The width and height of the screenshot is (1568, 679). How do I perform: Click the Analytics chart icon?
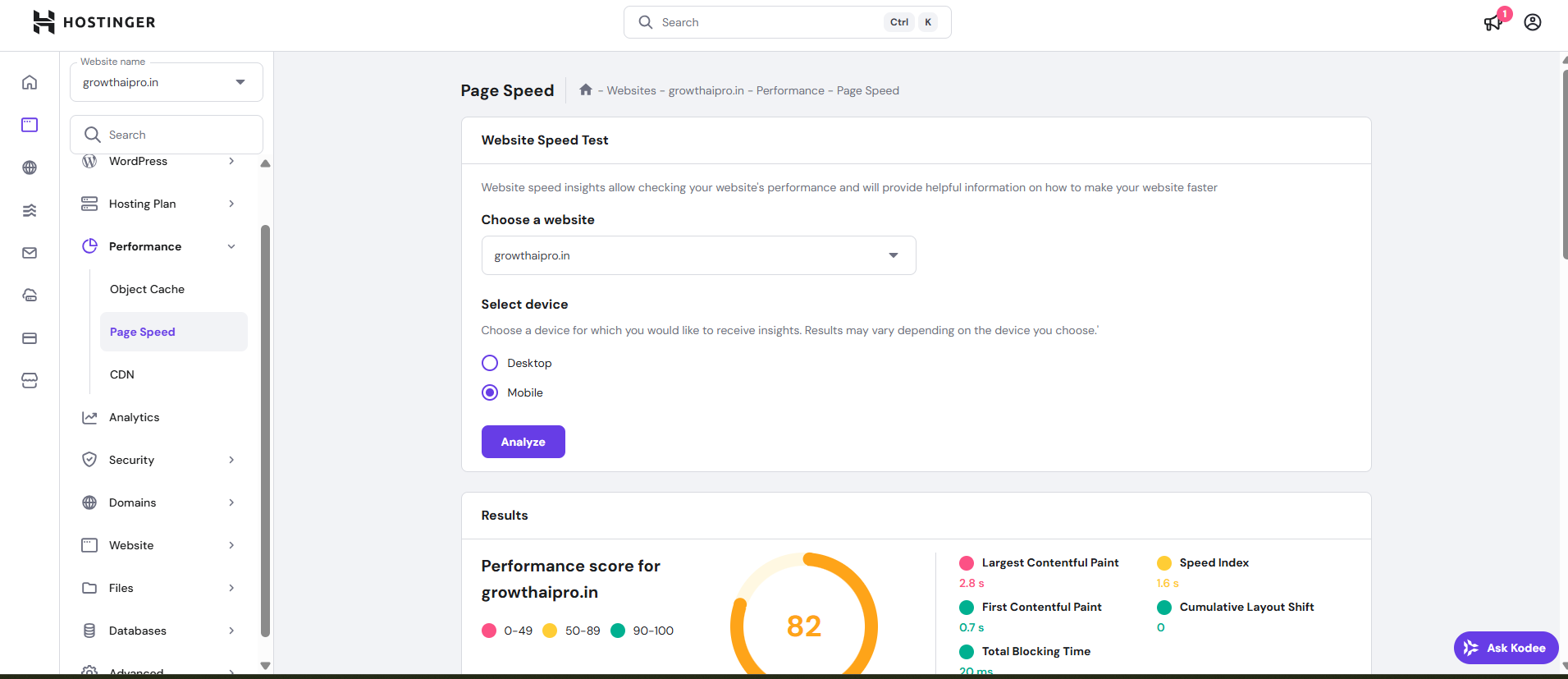(x=89, y=417)
